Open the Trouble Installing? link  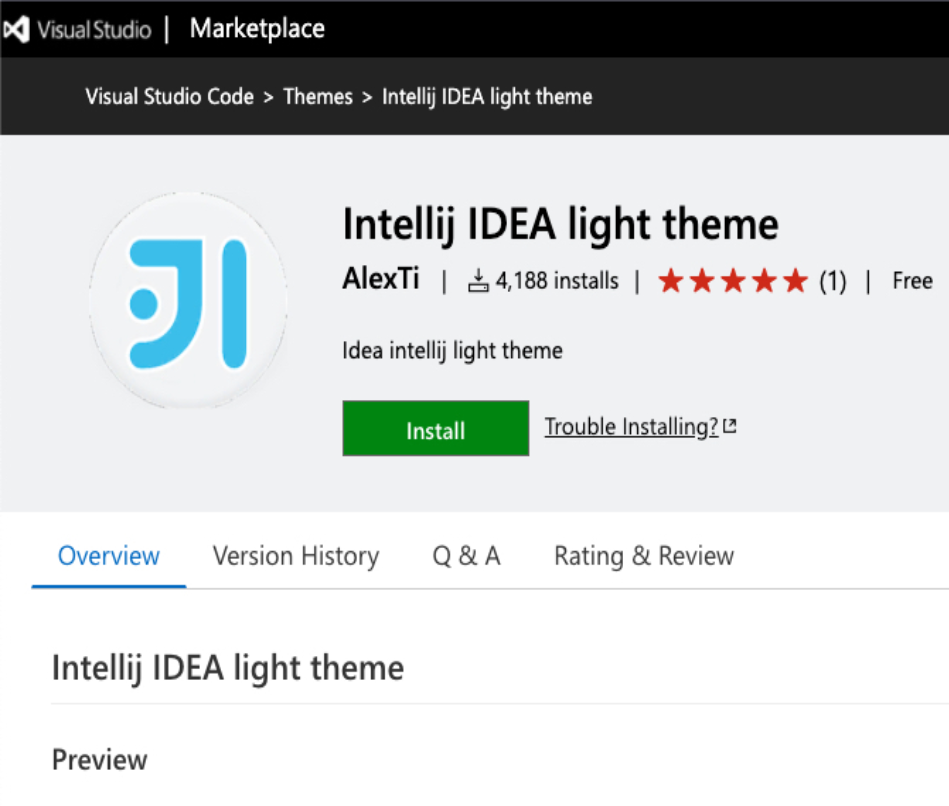click(631, 428)
